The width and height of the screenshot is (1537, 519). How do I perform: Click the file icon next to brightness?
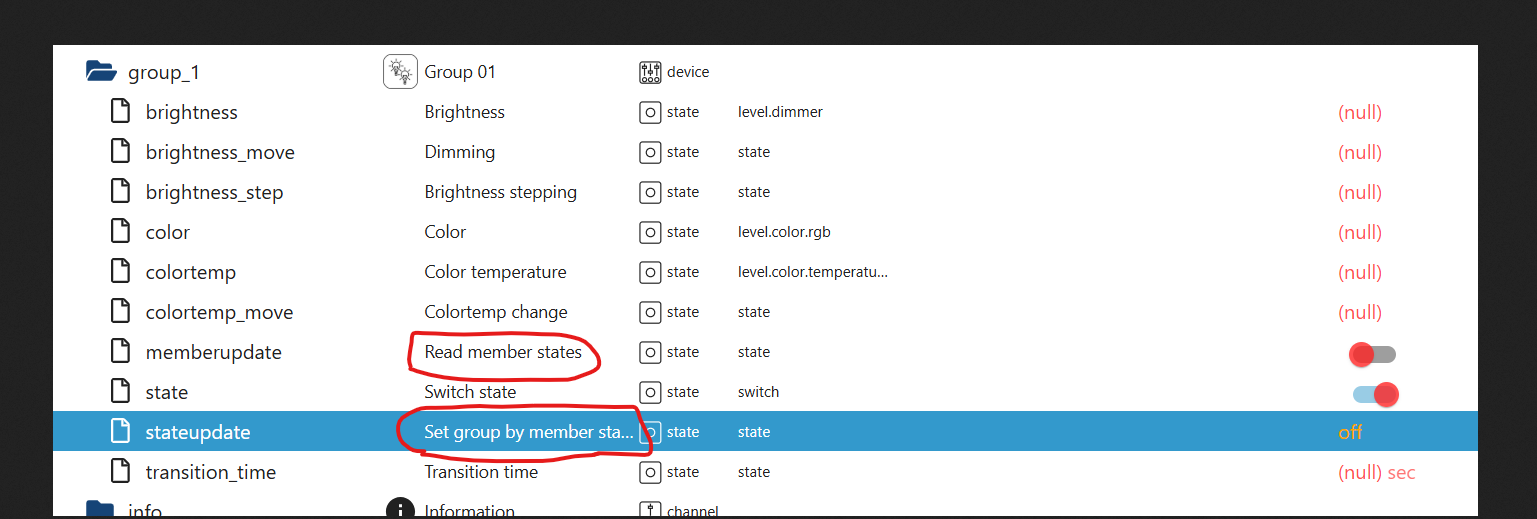(x=120, y=111)
